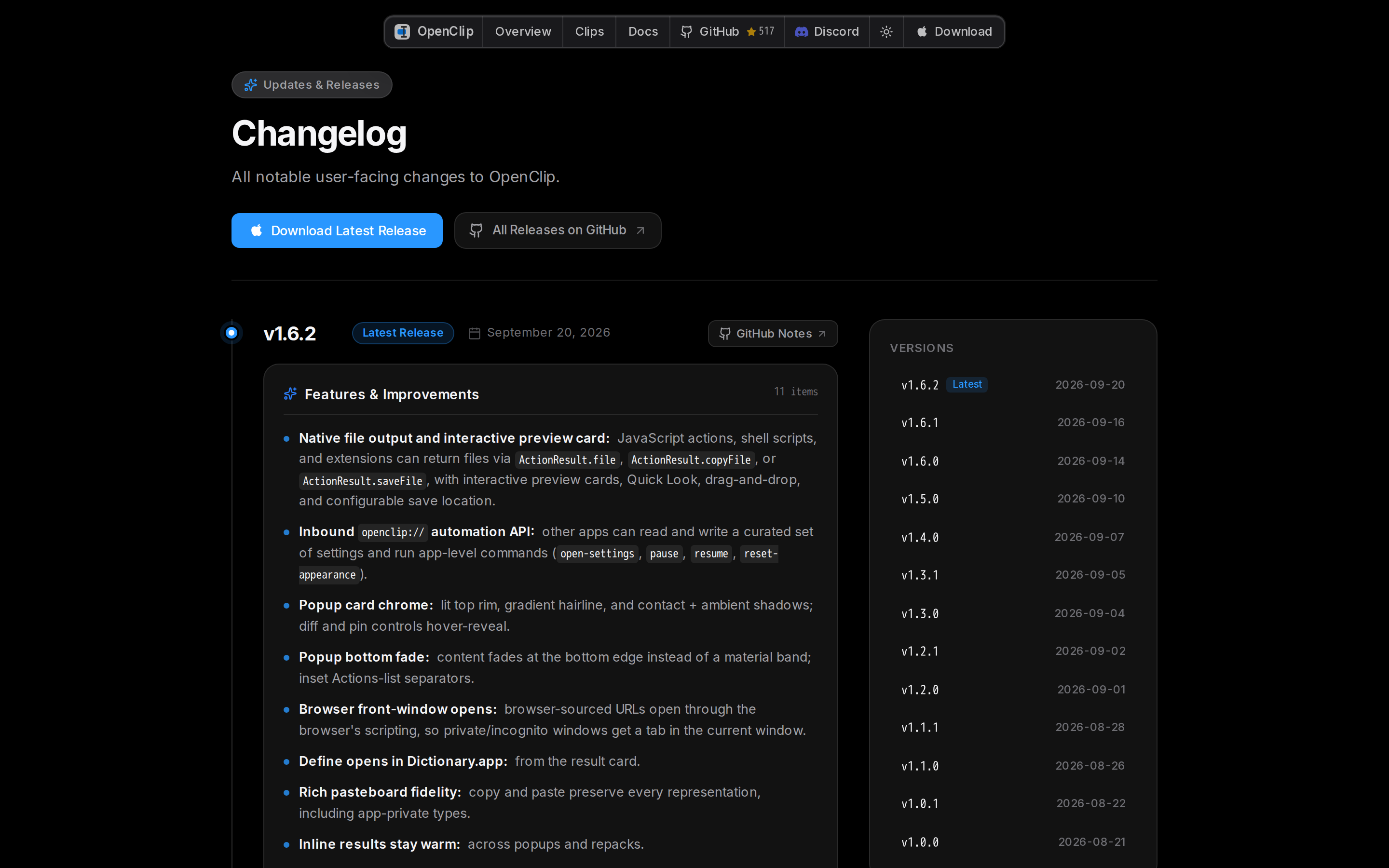
Task: Open the Discord nav link
Action: pos(827,31)
